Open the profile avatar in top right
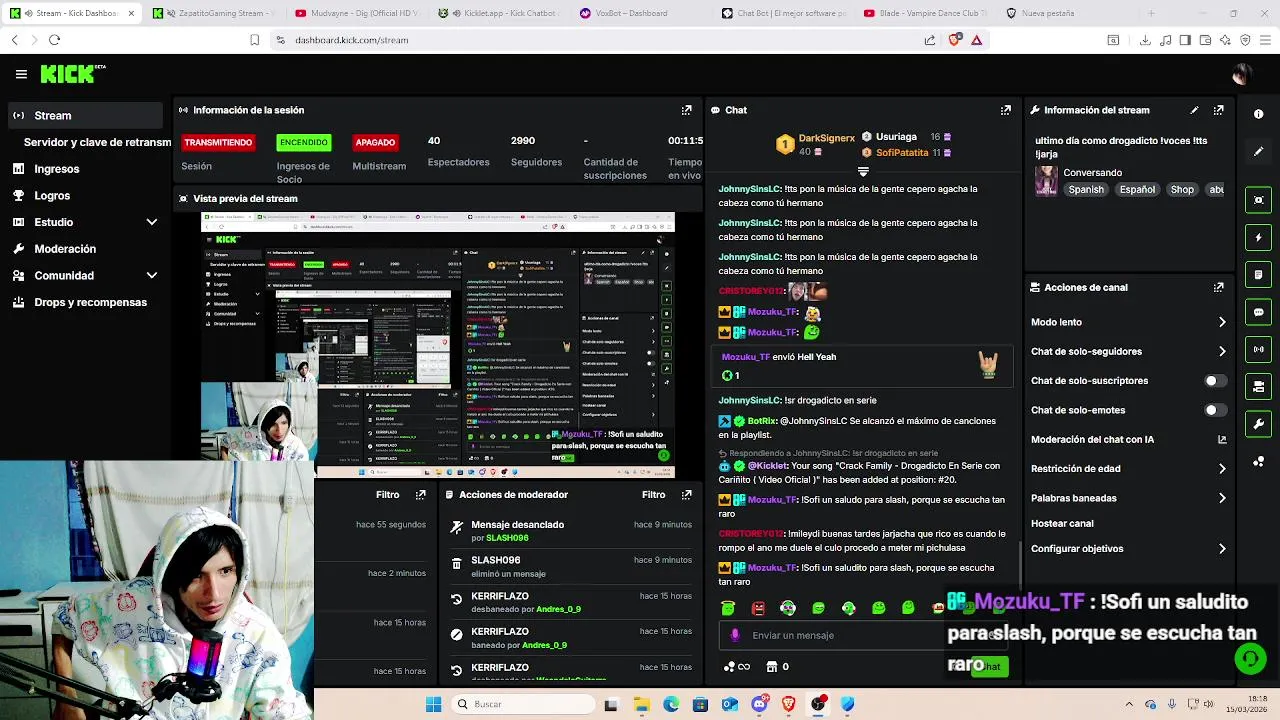The height and width of the screenshot is (720, 1280). [x=1241, y=74]
